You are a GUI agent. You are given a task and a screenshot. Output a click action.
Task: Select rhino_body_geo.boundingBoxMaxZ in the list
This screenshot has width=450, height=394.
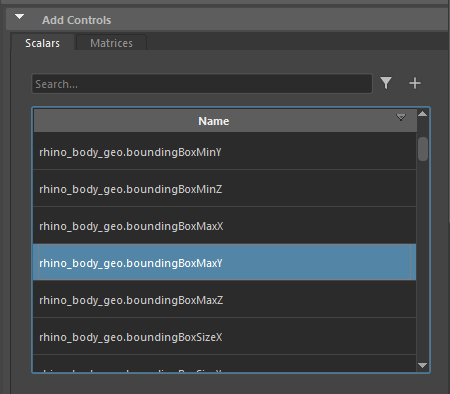[x=225, y=300]
